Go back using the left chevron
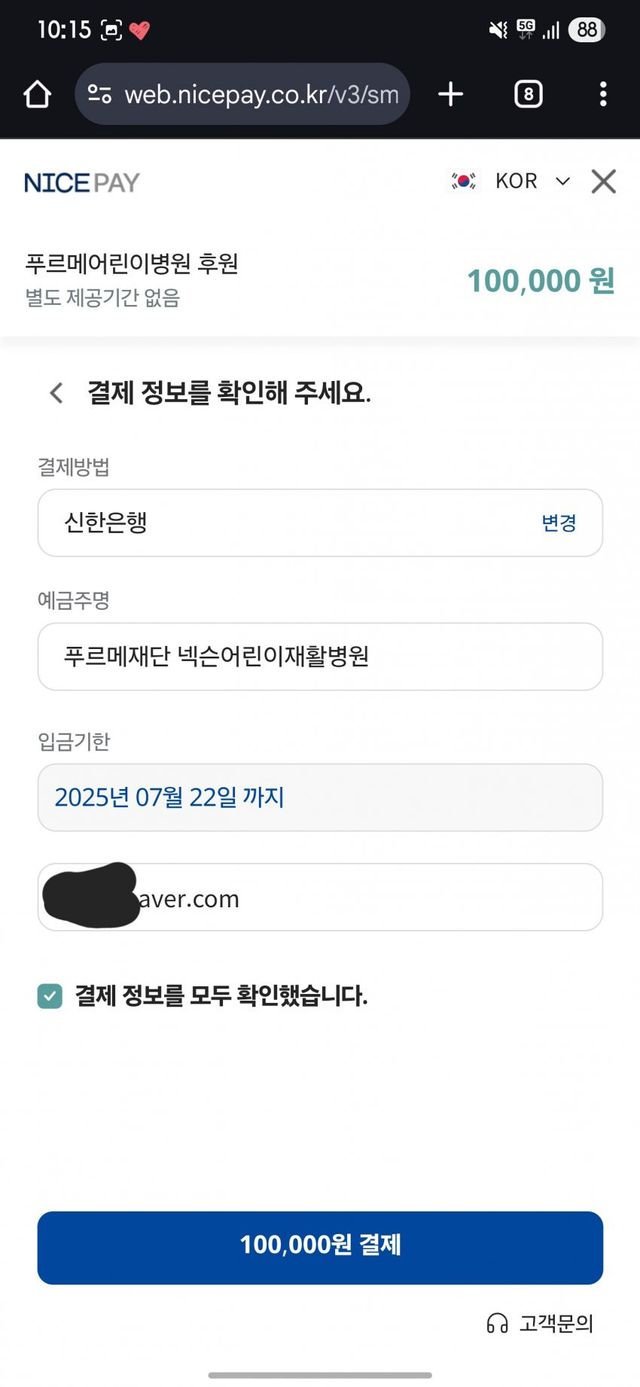The width and height of the screenshot is (640, 1387). (x=57, y=393)
